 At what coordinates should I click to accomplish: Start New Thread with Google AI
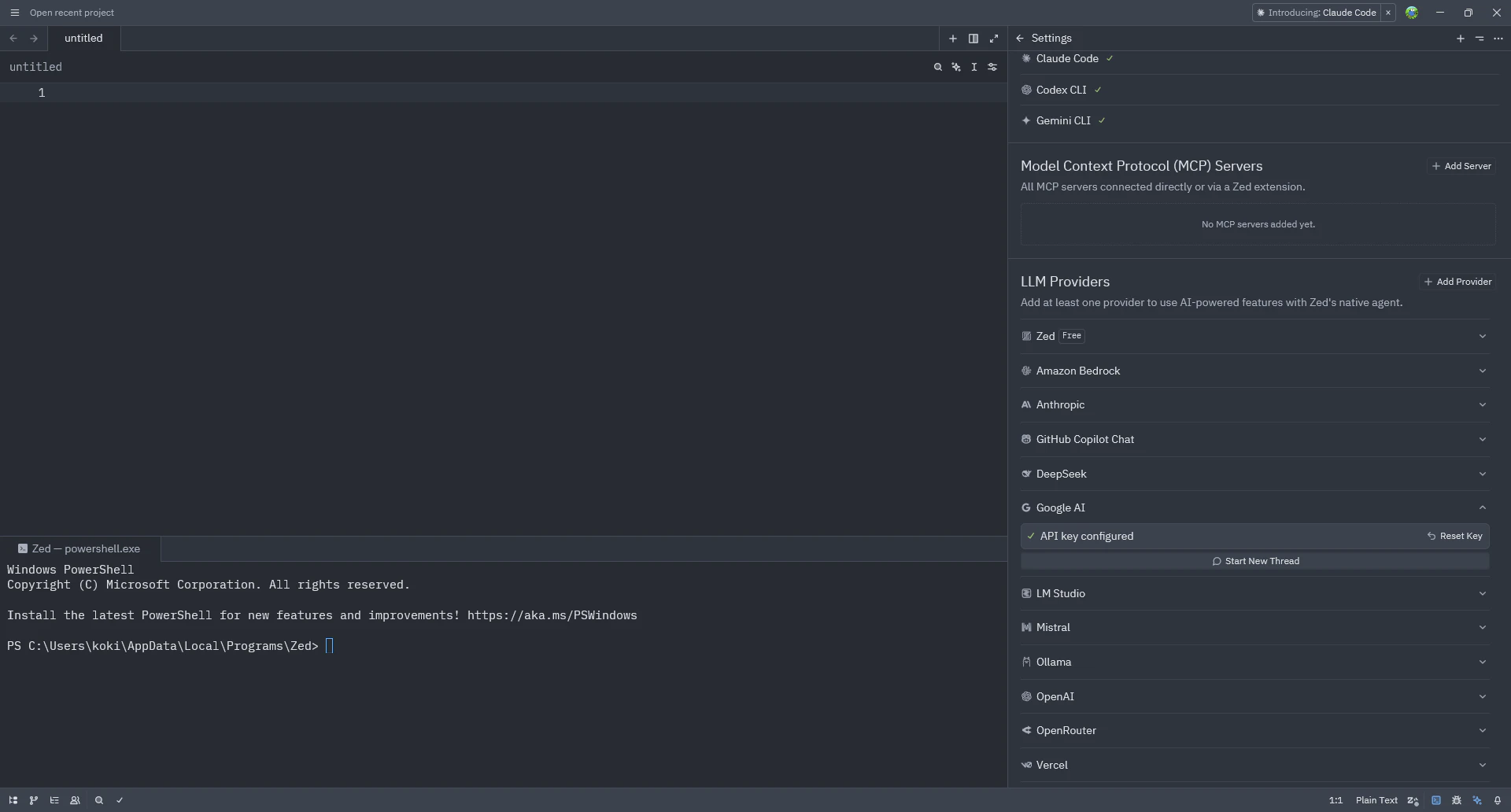coord(1254,561)
